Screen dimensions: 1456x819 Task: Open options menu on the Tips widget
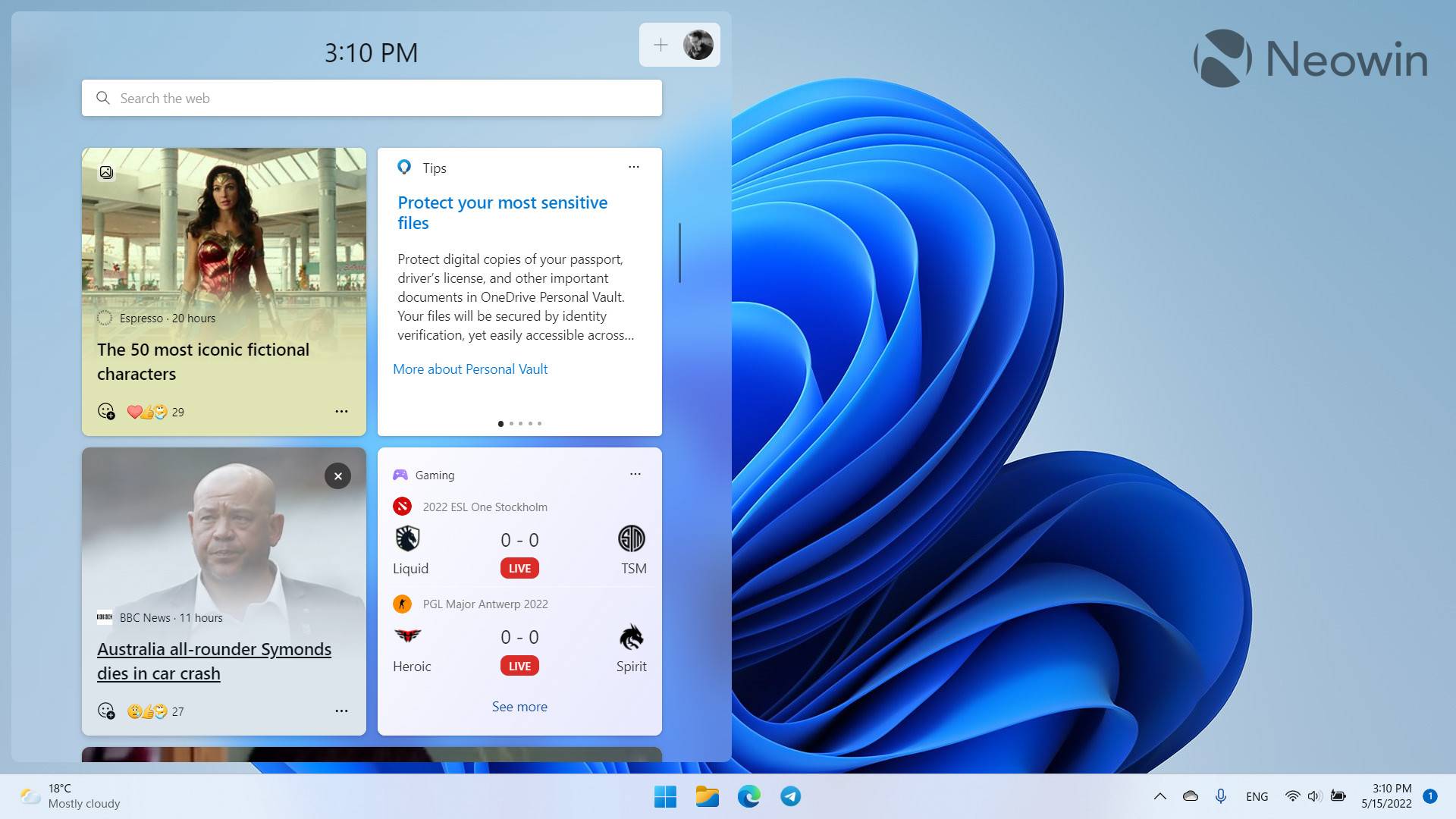[x=633, y=166]
